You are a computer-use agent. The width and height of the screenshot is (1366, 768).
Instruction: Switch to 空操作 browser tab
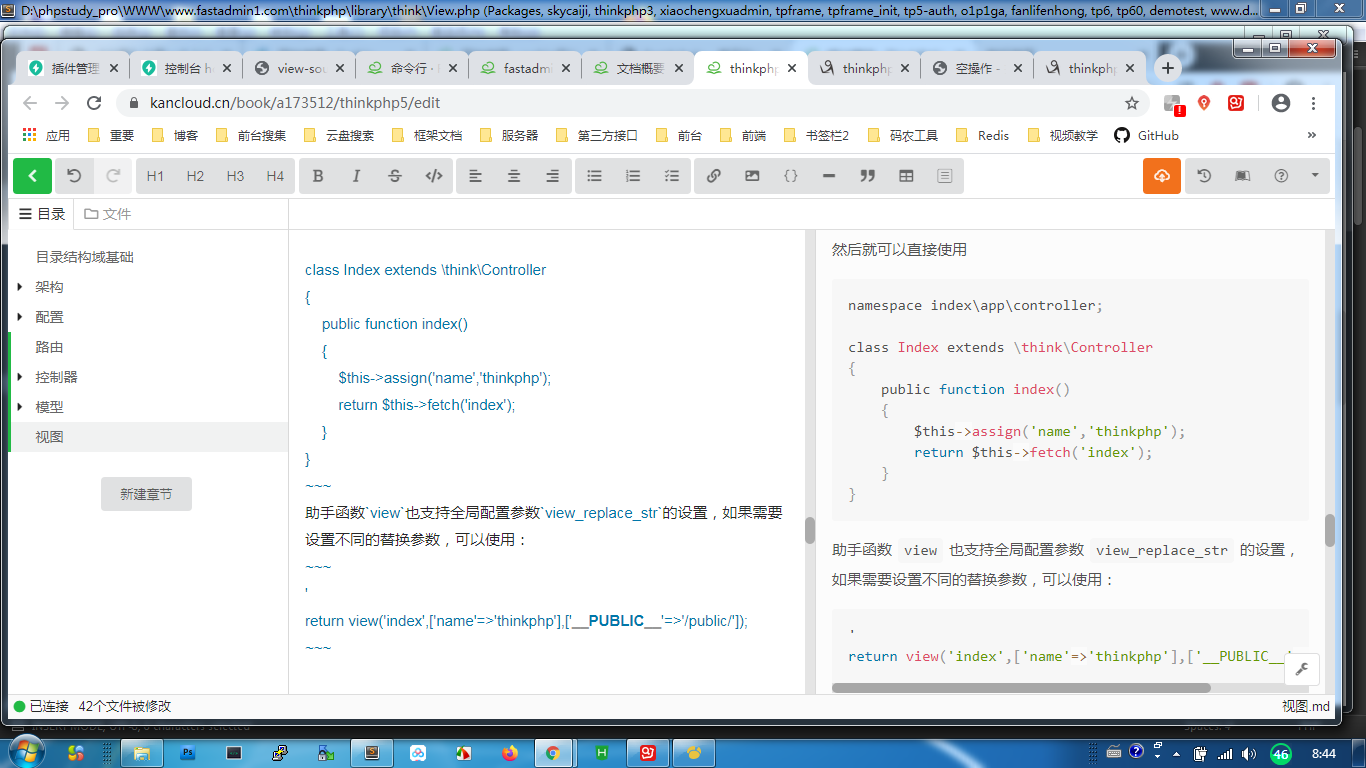(978, 68)
